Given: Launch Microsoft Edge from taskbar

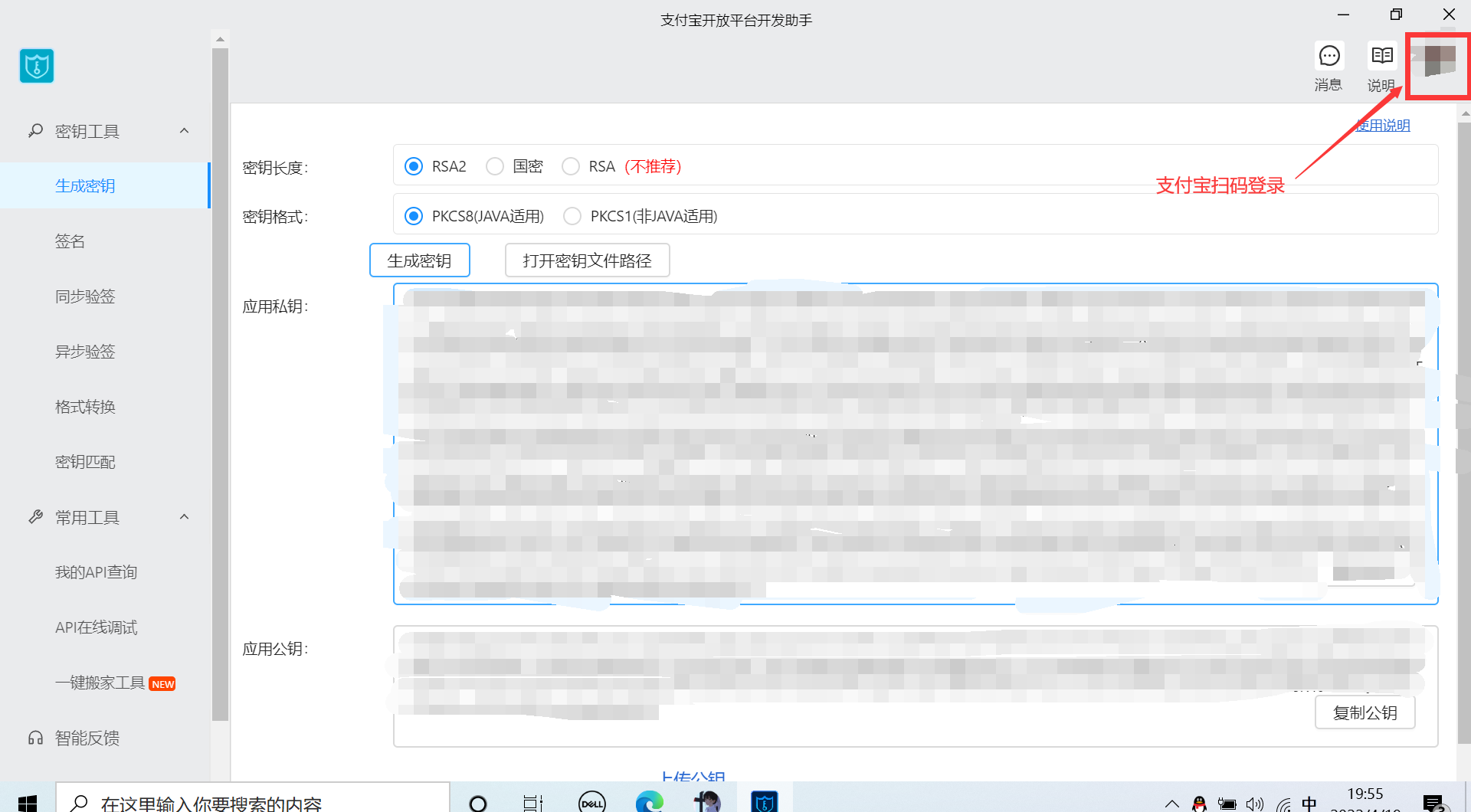Looking at the screenshot, I should coord(649,802).
